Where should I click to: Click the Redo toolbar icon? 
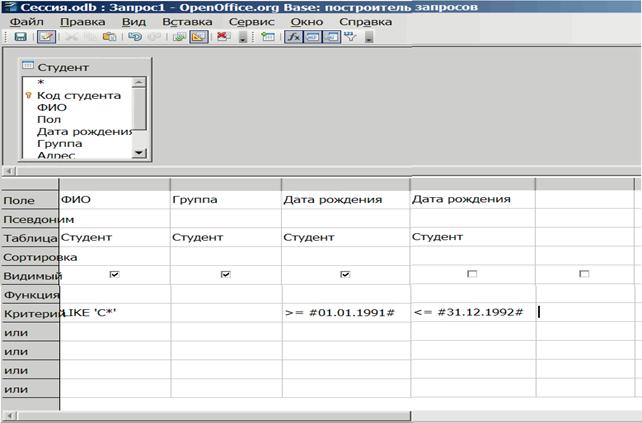[154, 37]
